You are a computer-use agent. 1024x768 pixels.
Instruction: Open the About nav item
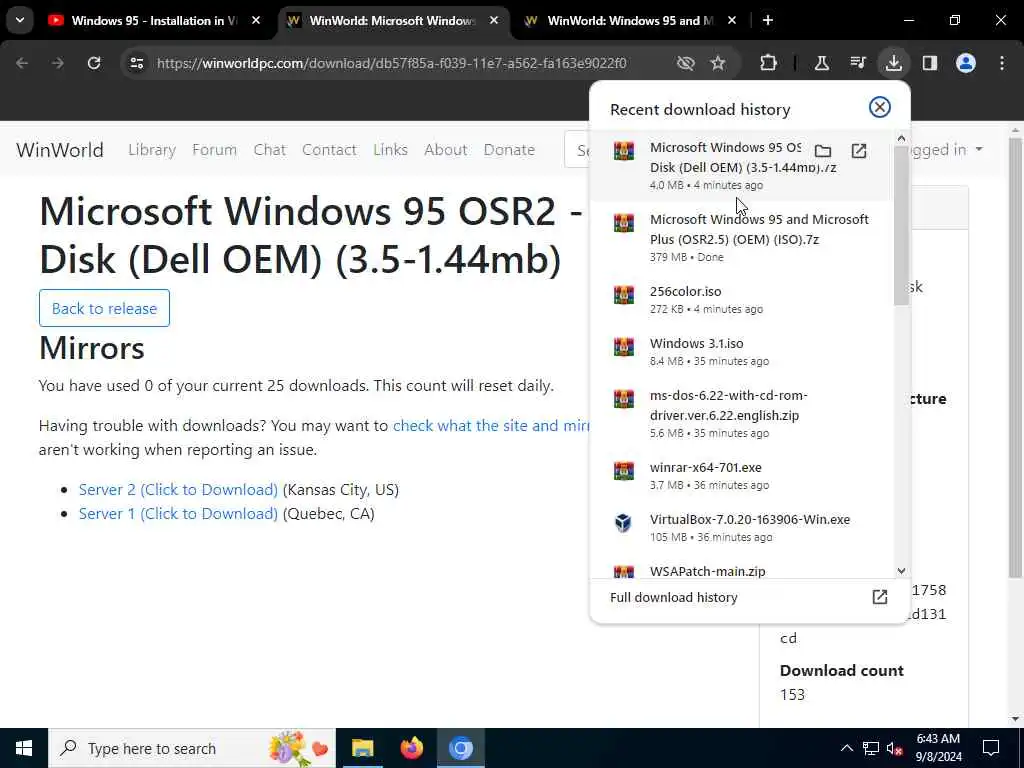coord(445,150)
